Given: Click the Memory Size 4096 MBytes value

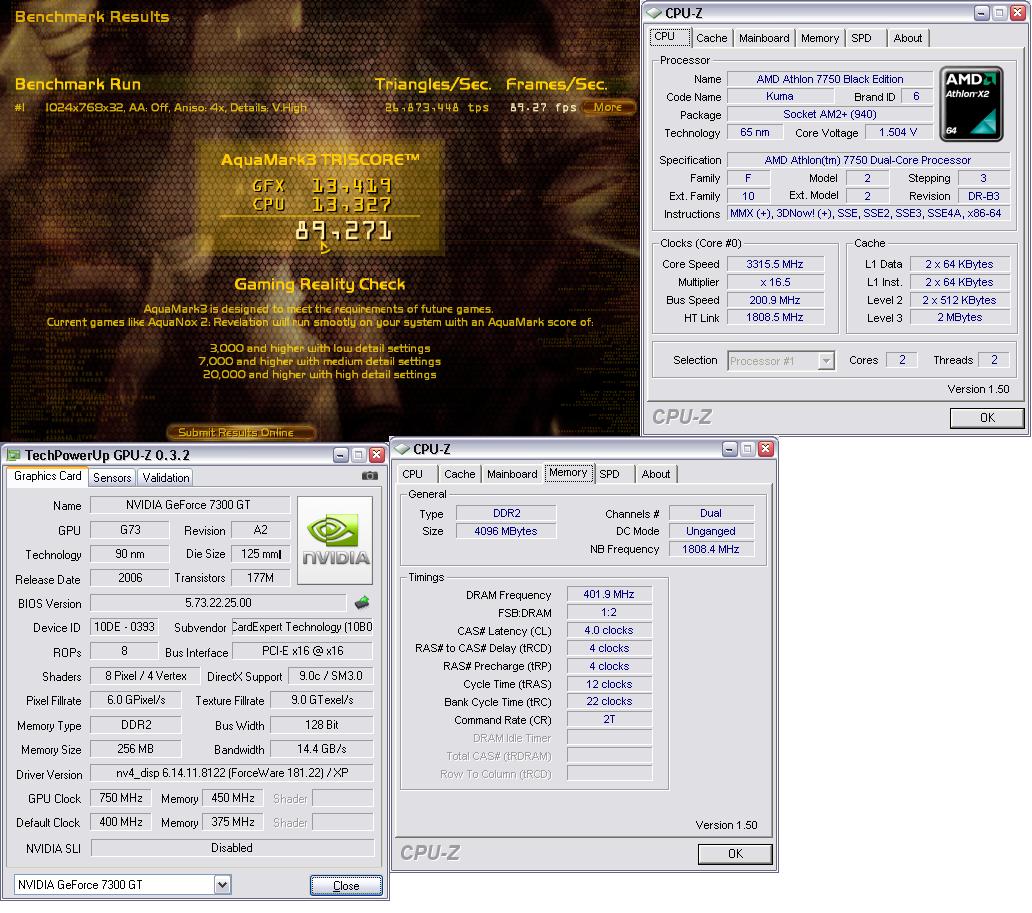Looking at the screenshot, I should (505, 531).
